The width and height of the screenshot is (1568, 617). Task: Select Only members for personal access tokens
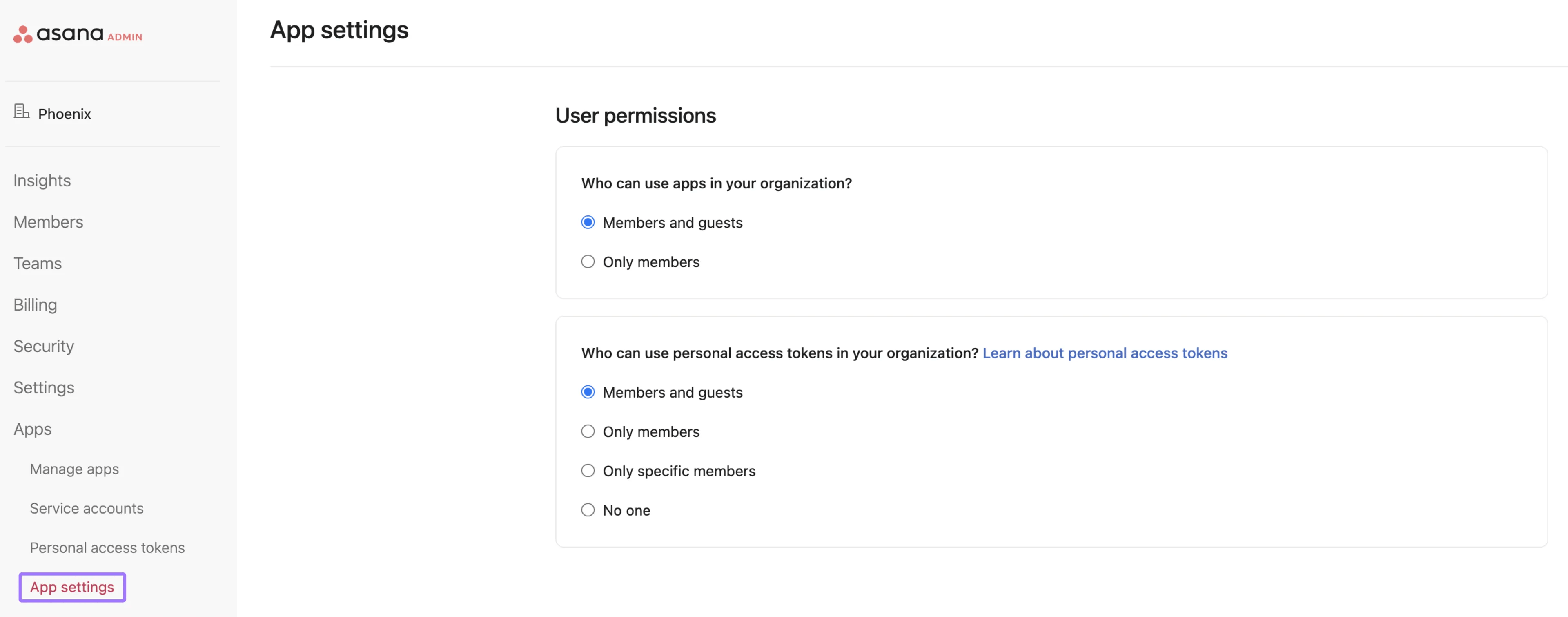point(588,431)
